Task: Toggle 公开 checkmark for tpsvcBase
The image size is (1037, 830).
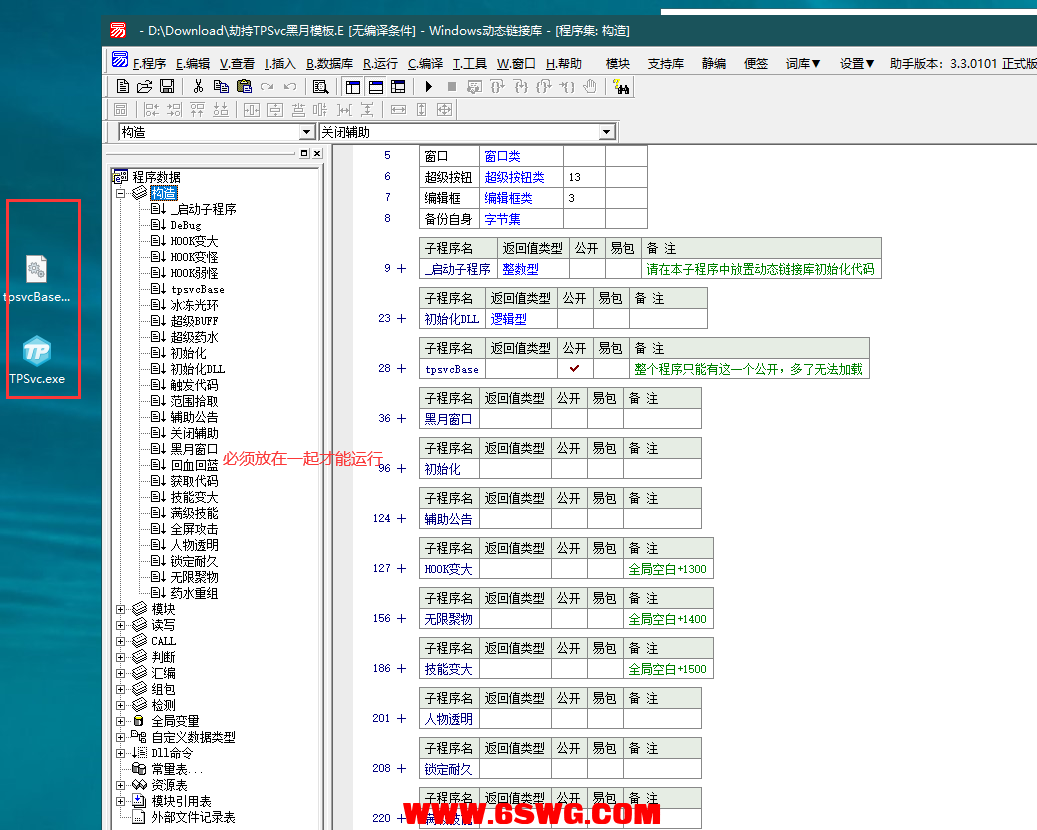Action: (575, 369)
